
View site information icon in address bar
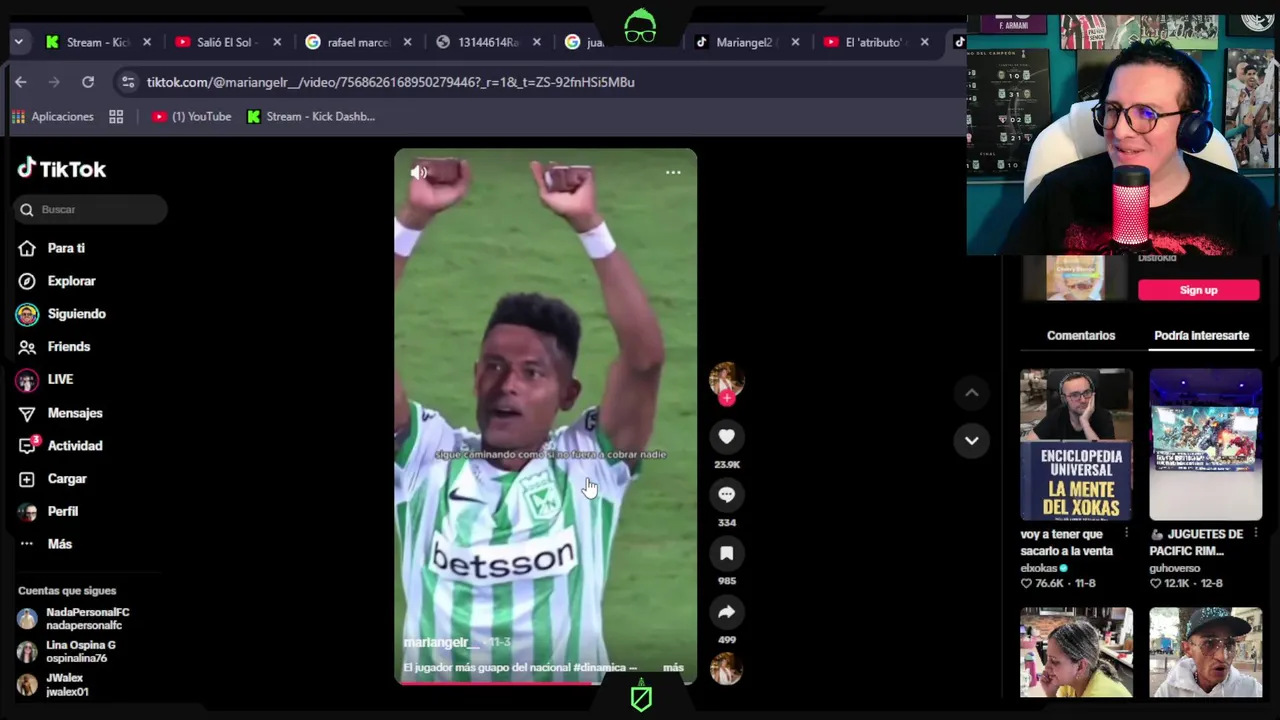tap(127, 82)
